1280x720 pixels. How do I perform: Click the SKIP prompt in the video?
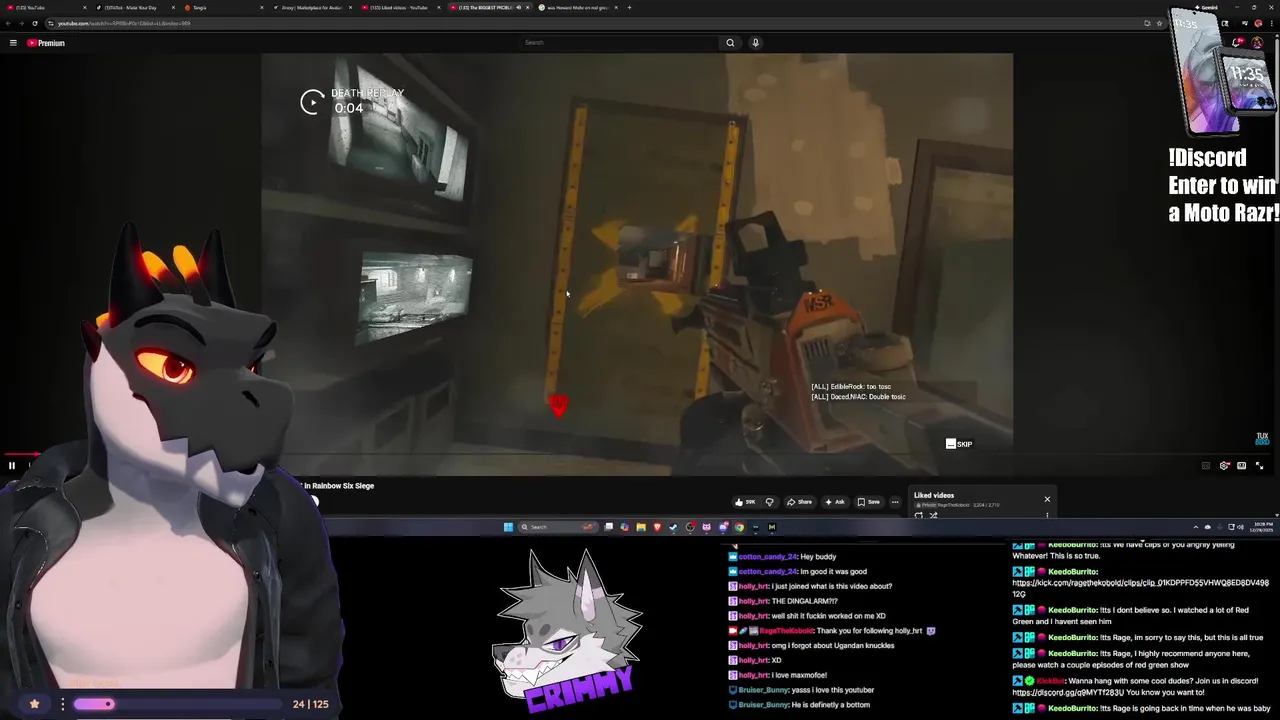[x=959, y=444]
